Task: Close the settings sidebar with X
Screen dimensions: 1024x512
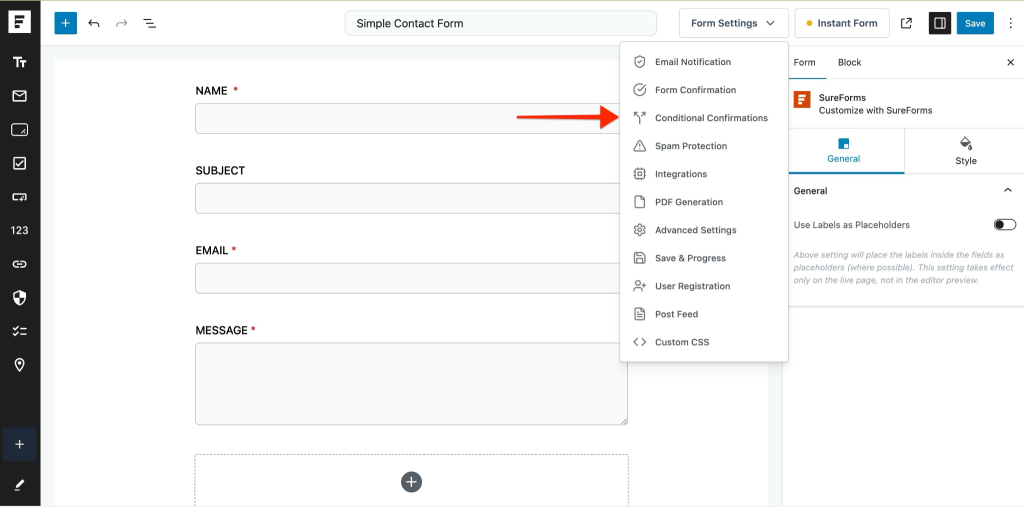Action: [1010, 63]
